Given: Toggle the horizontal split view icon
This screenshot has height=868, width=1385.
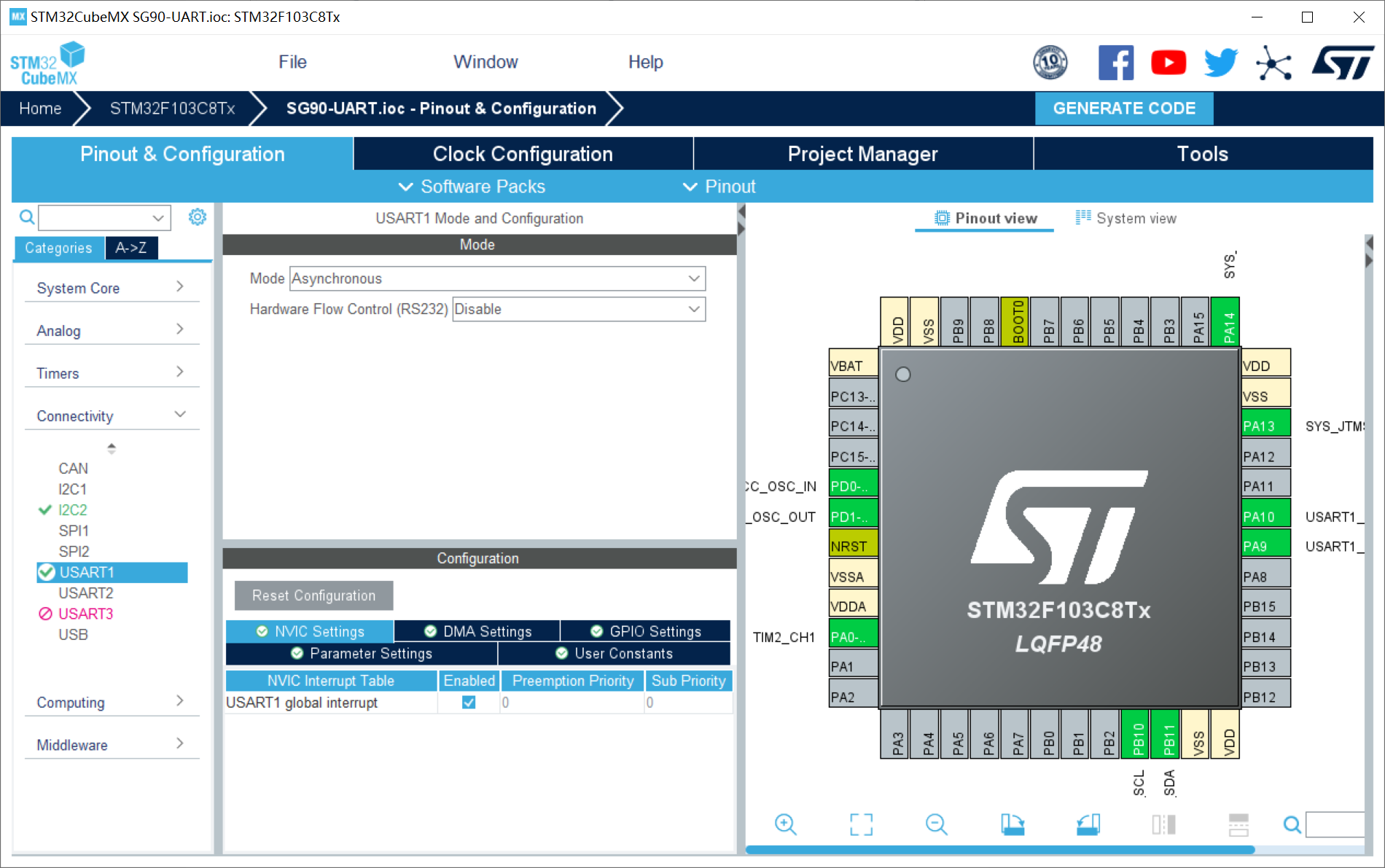Looking at the screenshot, I should tap(1238, 824).
